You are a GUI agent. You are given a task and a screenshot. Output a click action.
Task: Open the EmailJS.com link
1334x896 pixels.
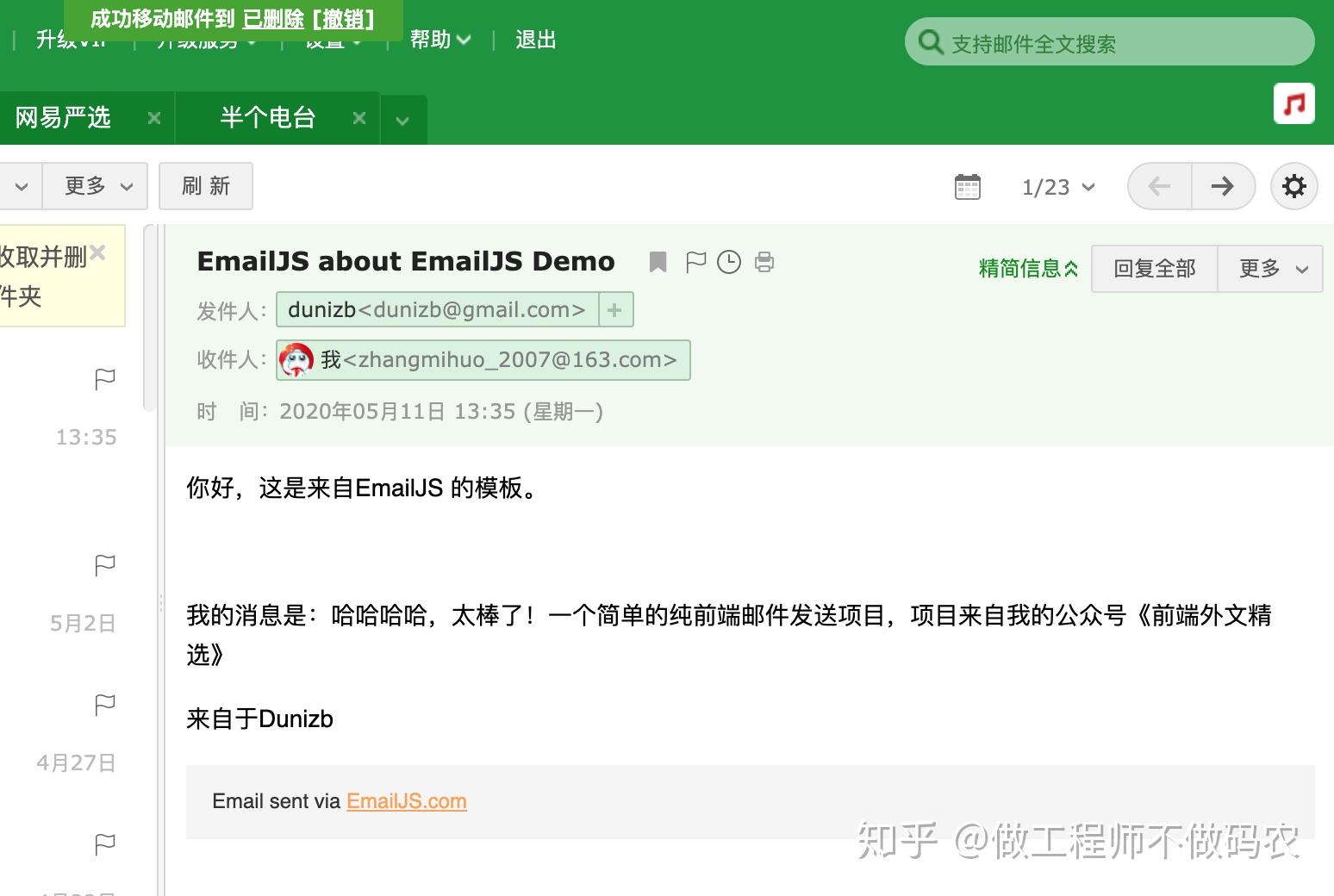[406, 801]
